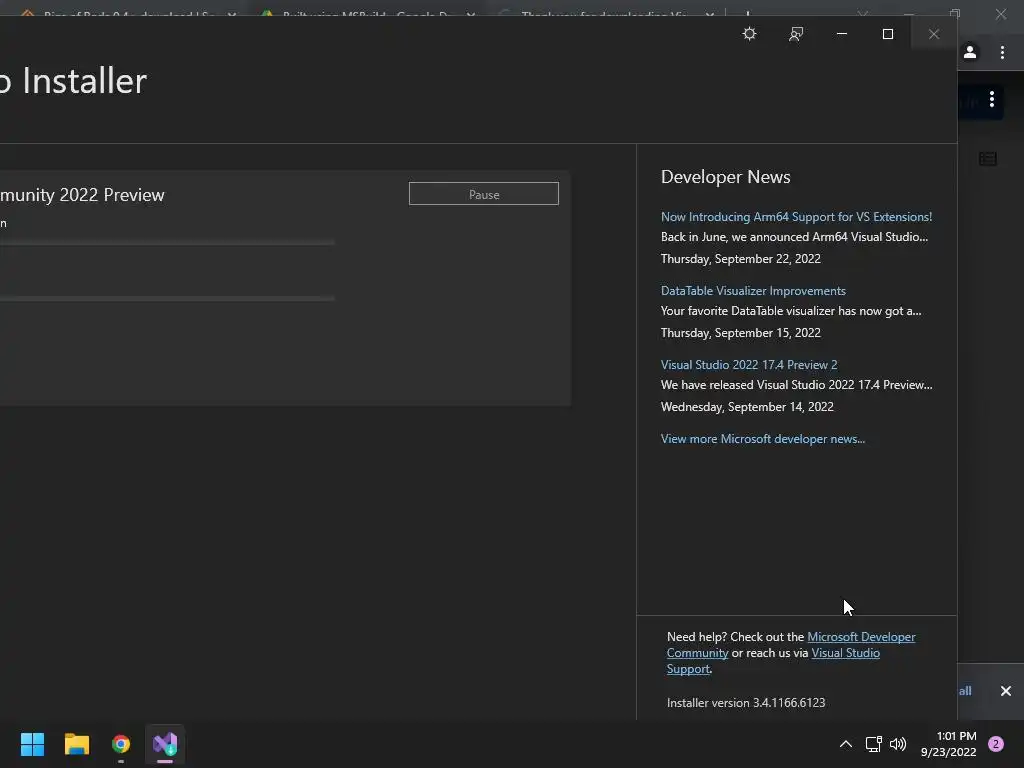Open the network status tray icon
The image size is (1024, 768).
(873, 744)
